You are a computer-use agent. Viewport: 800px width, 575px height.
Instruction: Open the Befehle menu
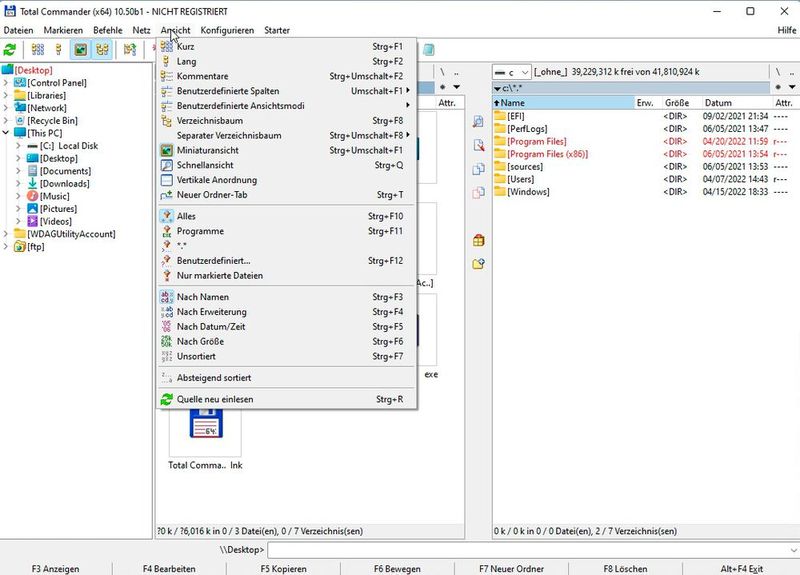[x=108, y=30]
